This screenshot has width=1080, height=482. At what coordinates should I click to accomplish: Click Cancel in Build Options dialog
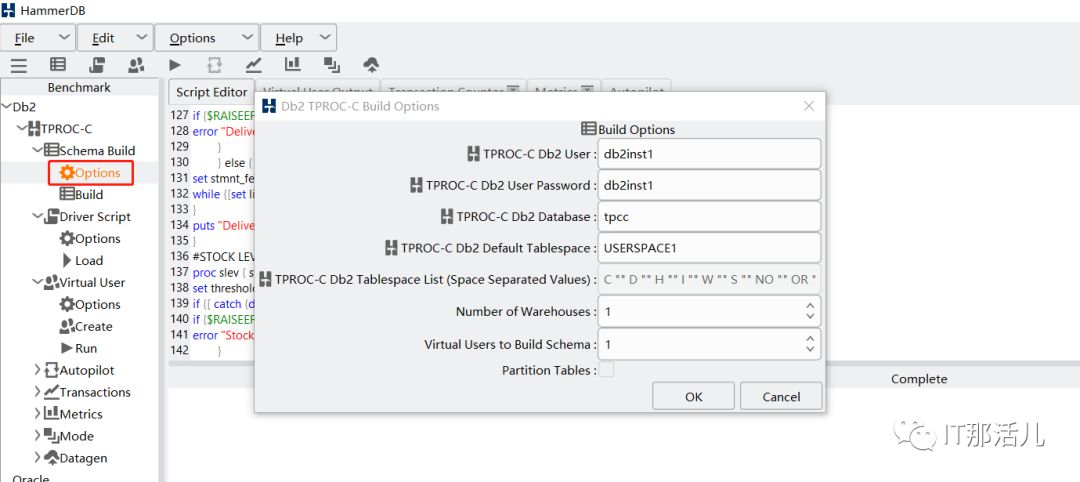pos(781,397)
